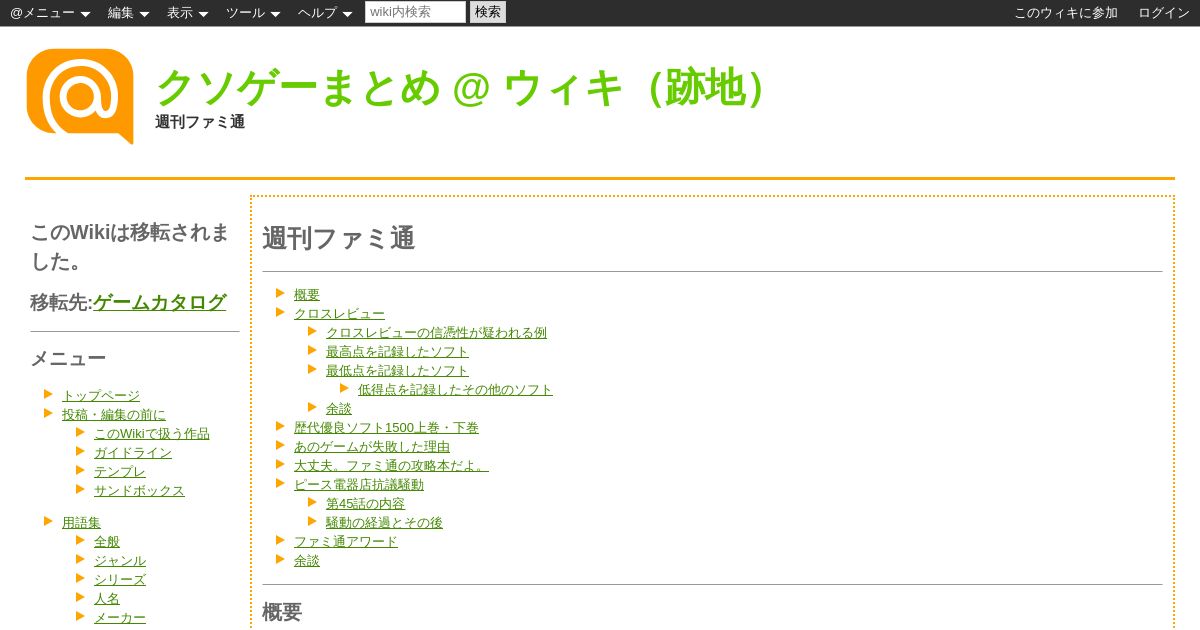Follow the ゲームカタログ relocation link
This screenshot has width=1200, height=630.
159,302
